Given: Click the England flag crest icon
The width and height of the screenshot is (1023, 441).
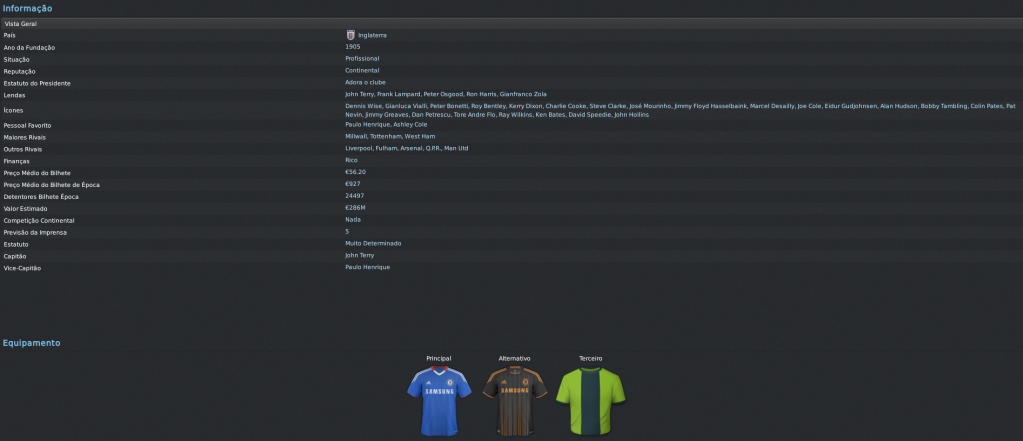Looking at the screenshot, I should 350,35.
